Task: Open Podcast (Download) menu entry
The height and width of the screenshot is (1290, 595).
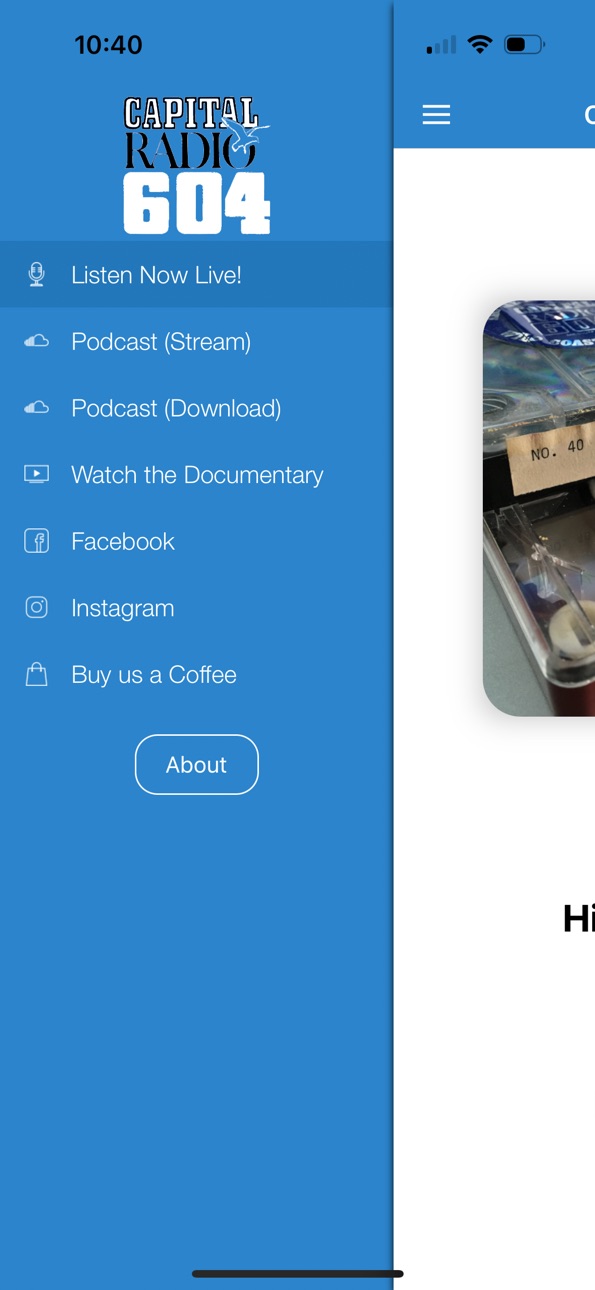Action: pos(196,408)
